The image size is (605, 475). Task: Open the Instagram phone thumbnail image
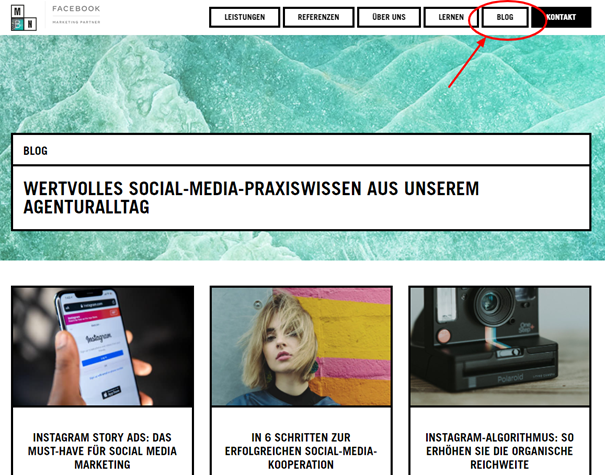pyautogui.click(x=103, y=347)
